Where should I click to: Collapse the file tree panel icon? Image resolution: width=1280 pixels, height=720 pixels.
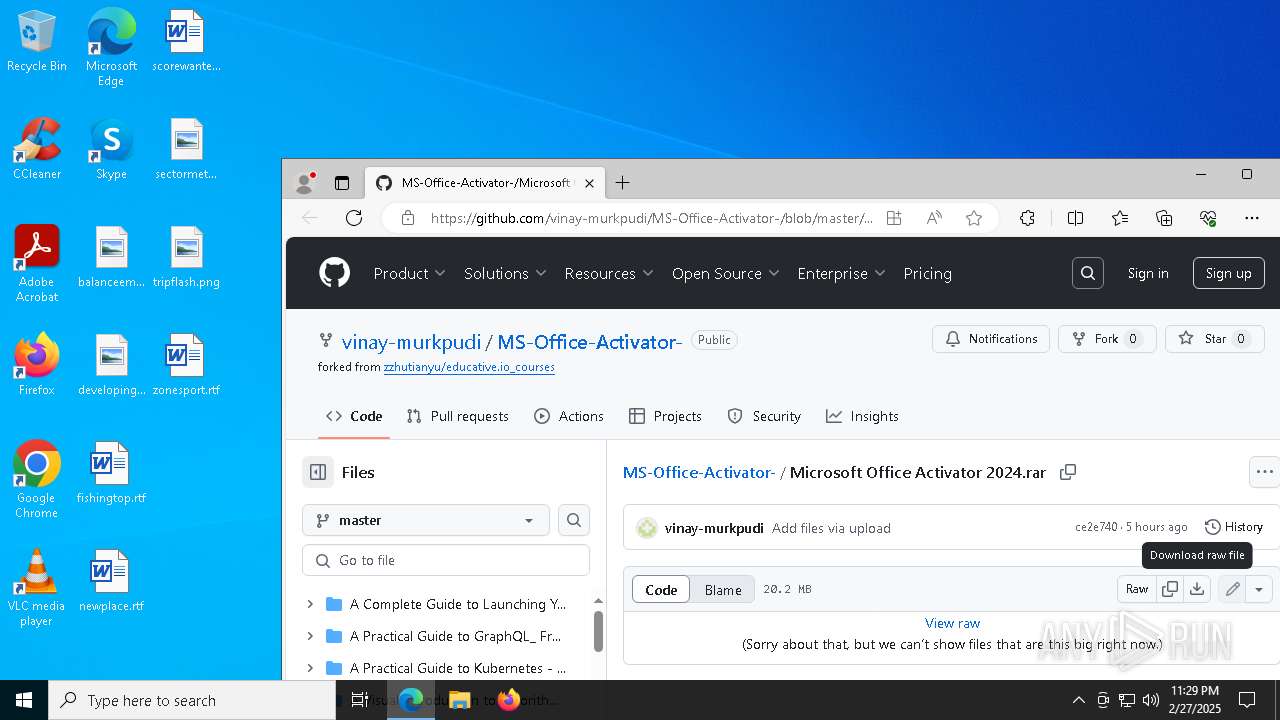[318, 472]
